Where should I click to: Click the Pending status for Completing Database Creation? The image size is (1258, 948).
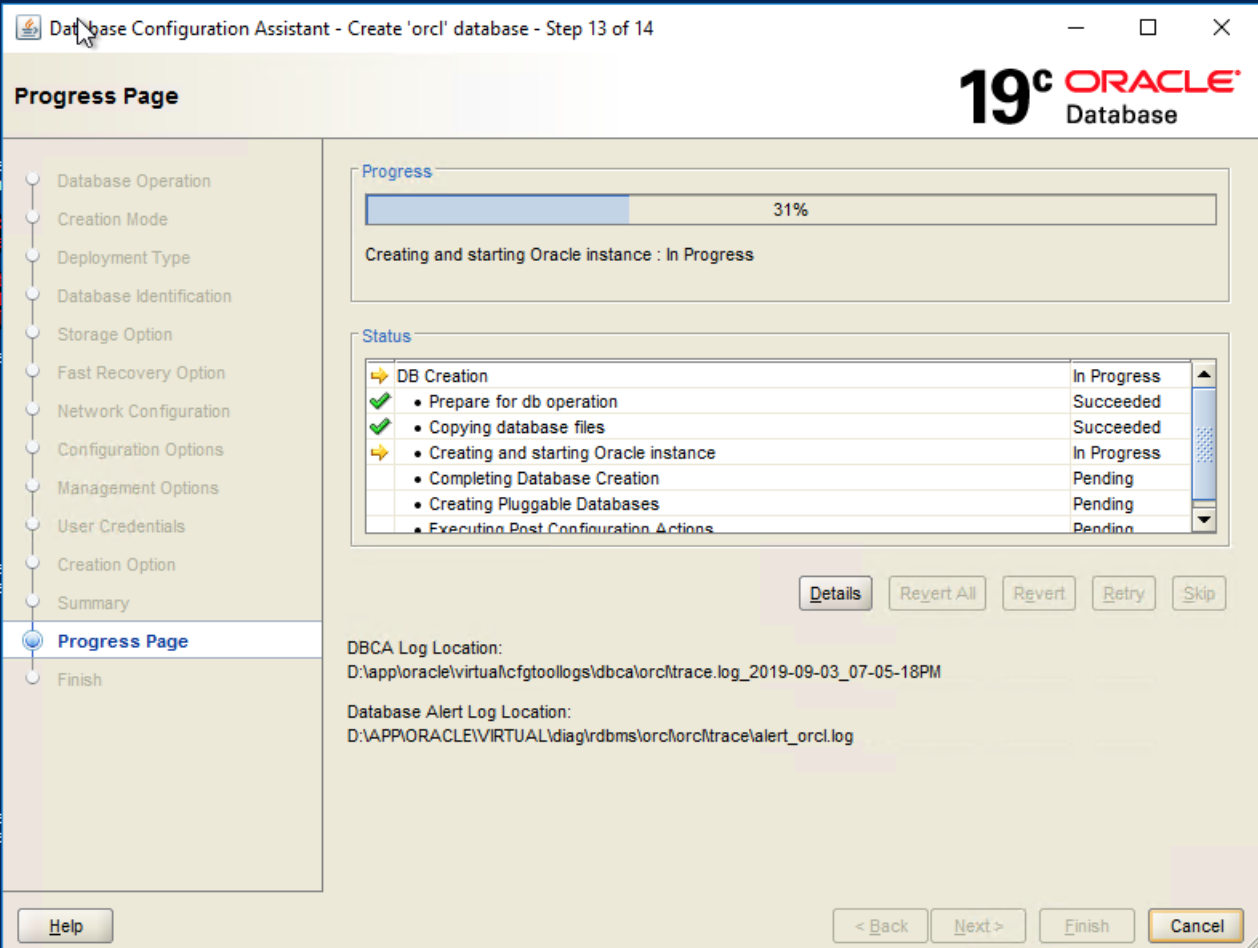click(x=1103, y=478)
